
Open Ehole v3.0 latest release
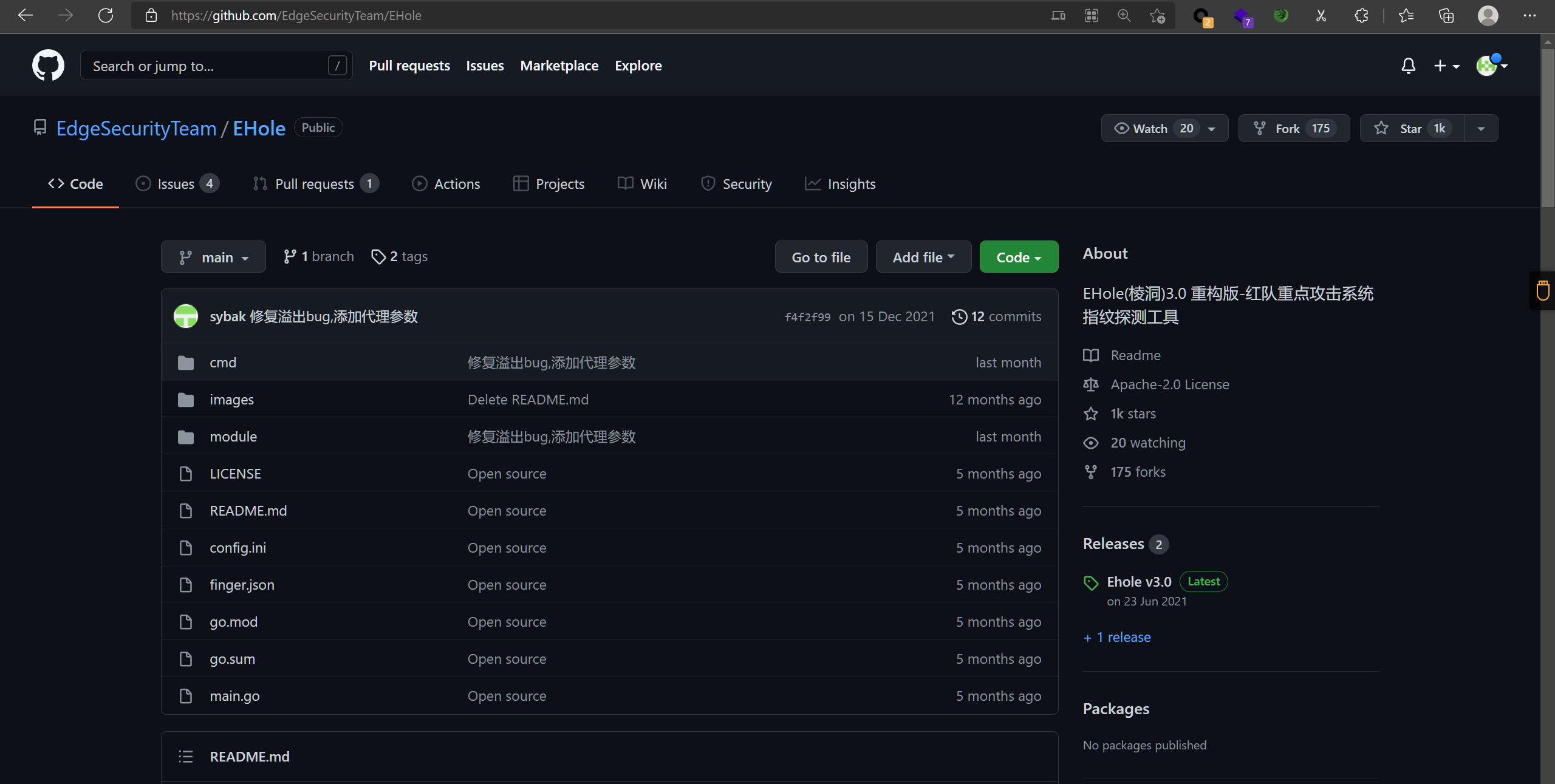click(x=1139, y=582)
